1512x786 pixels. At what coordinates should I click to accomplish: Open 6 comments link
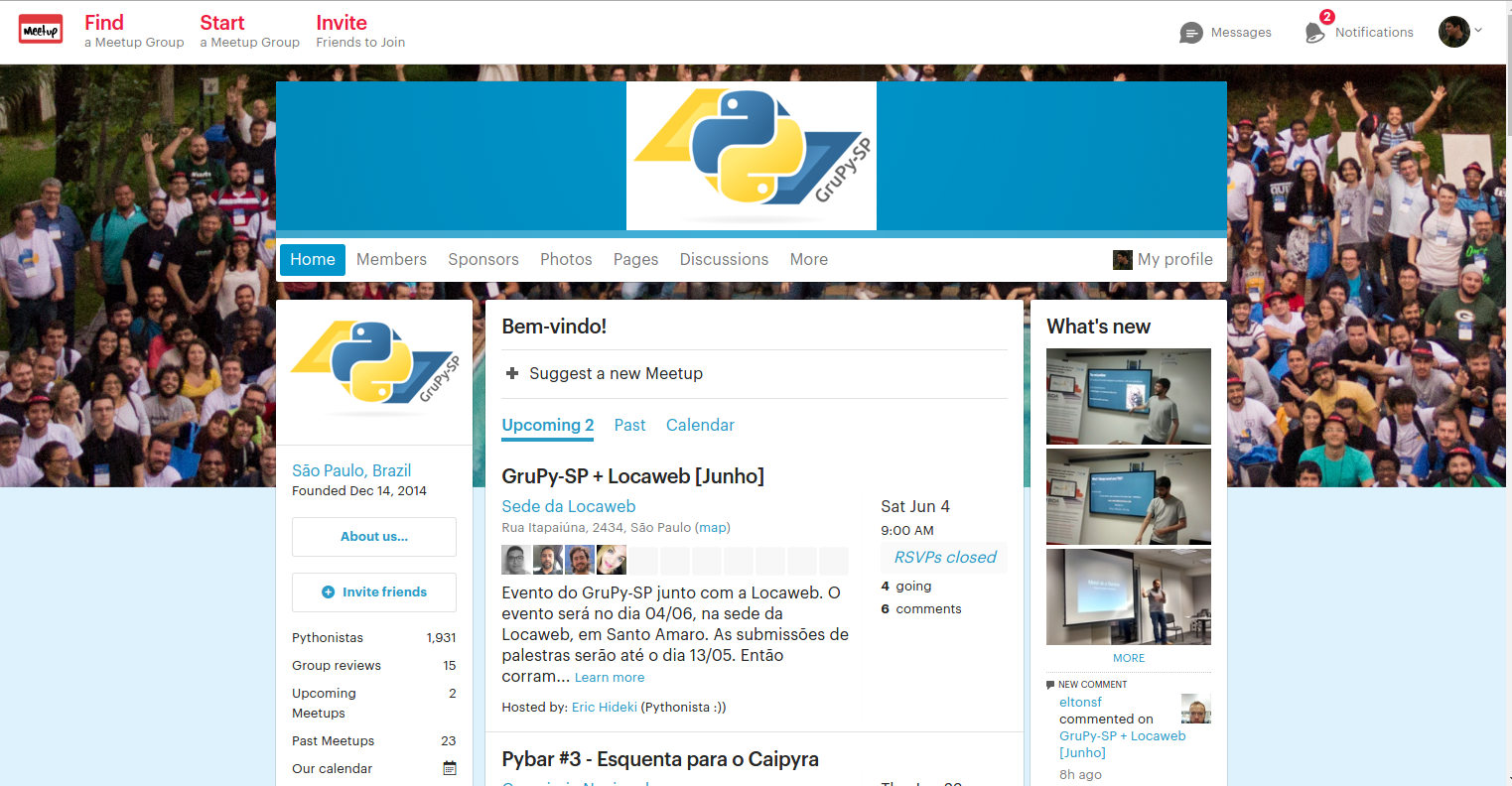(x=921, y=609)
